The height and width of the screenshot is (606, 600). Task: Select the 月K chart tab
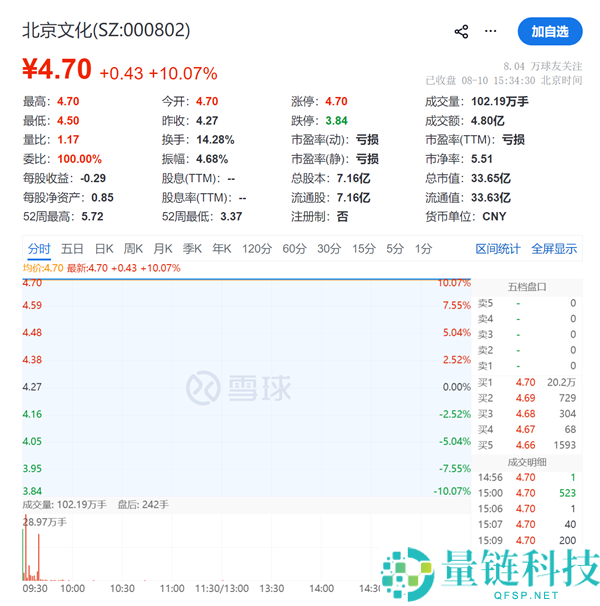point(163,249)
